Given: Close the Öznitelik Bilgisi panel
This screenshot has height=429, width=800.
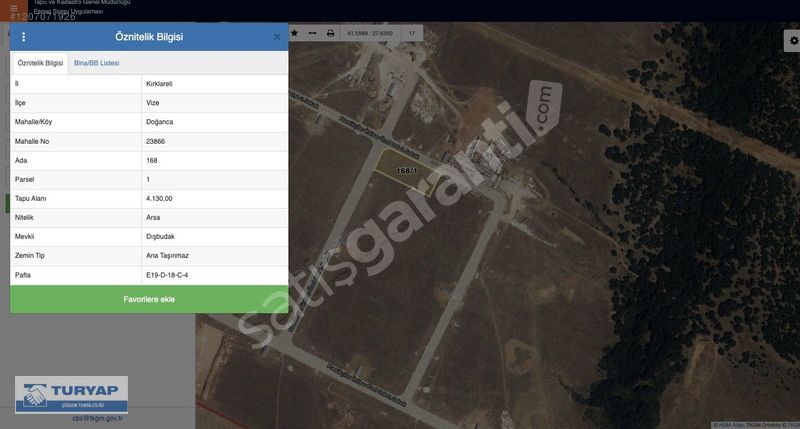Looking at the screenshot, I should [277, 37].
